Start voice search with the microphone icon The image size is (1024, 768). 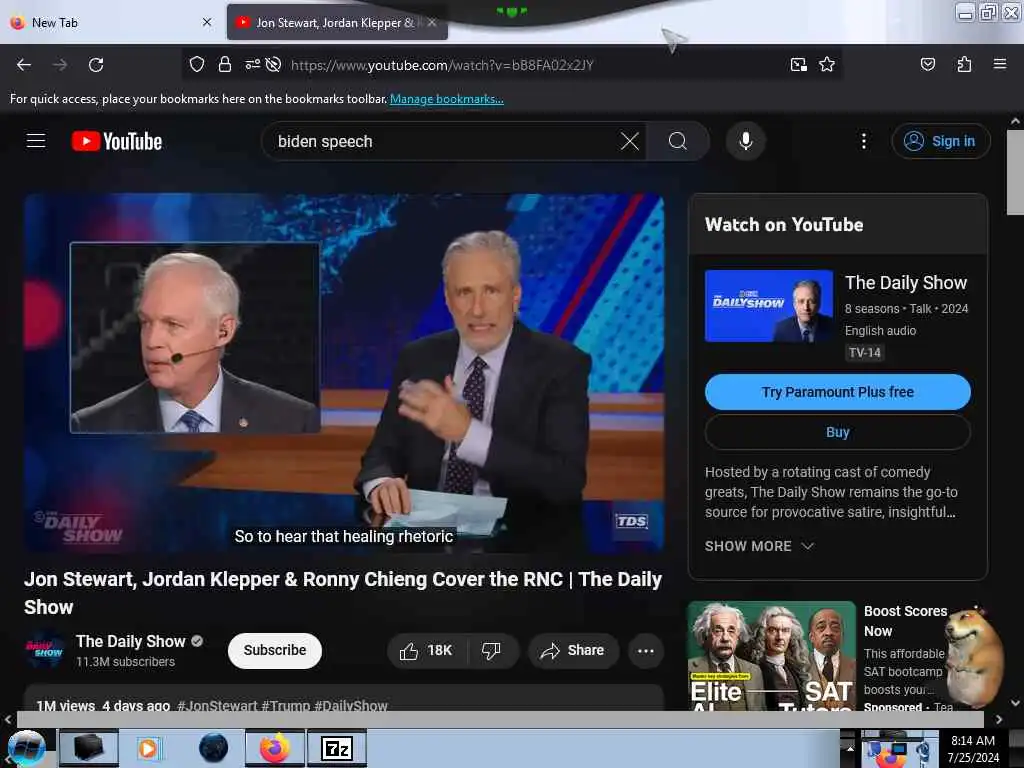745,141
